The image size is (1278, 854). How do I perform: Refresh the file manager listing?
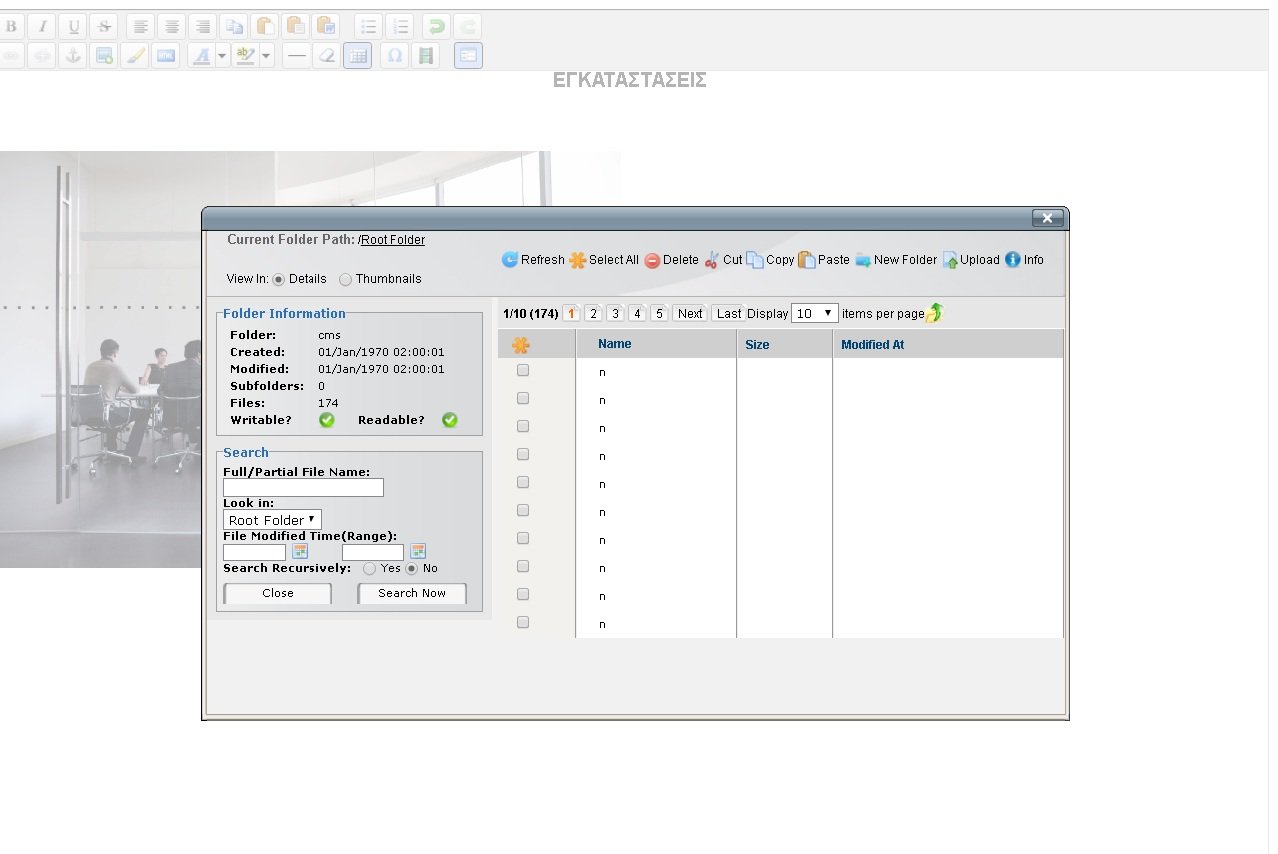[533, 260]
